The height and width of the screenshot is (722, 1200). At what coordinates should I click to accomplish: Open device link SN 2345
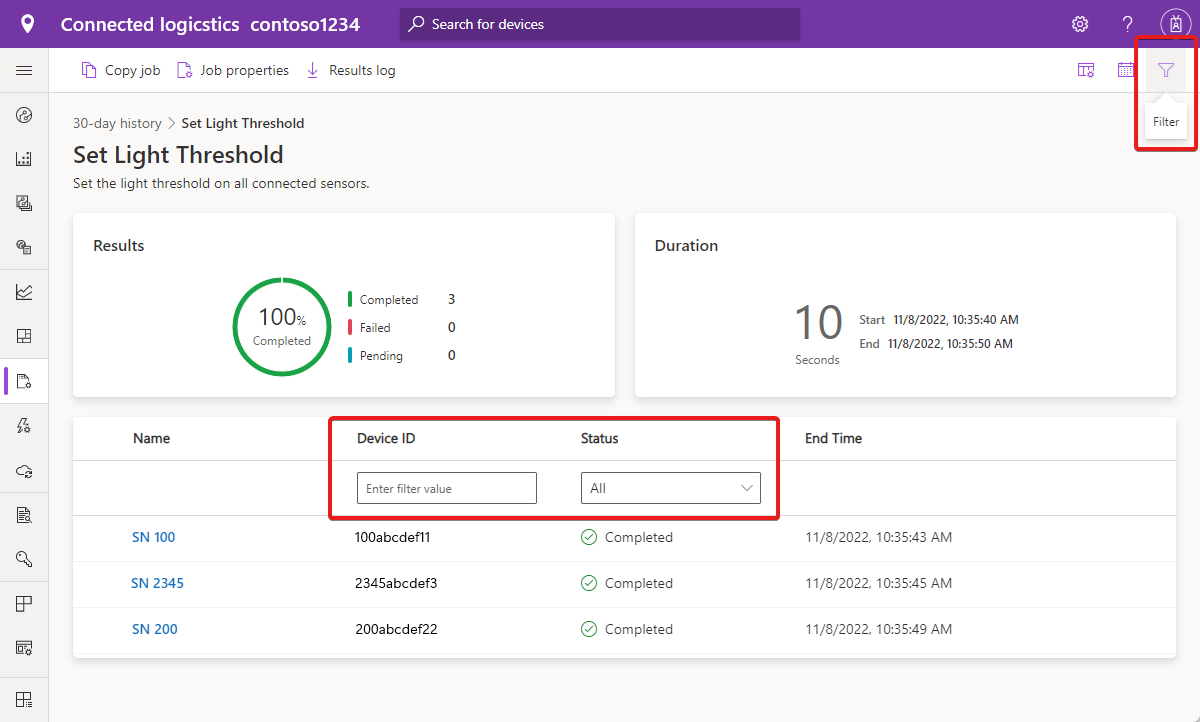point(158,583)
